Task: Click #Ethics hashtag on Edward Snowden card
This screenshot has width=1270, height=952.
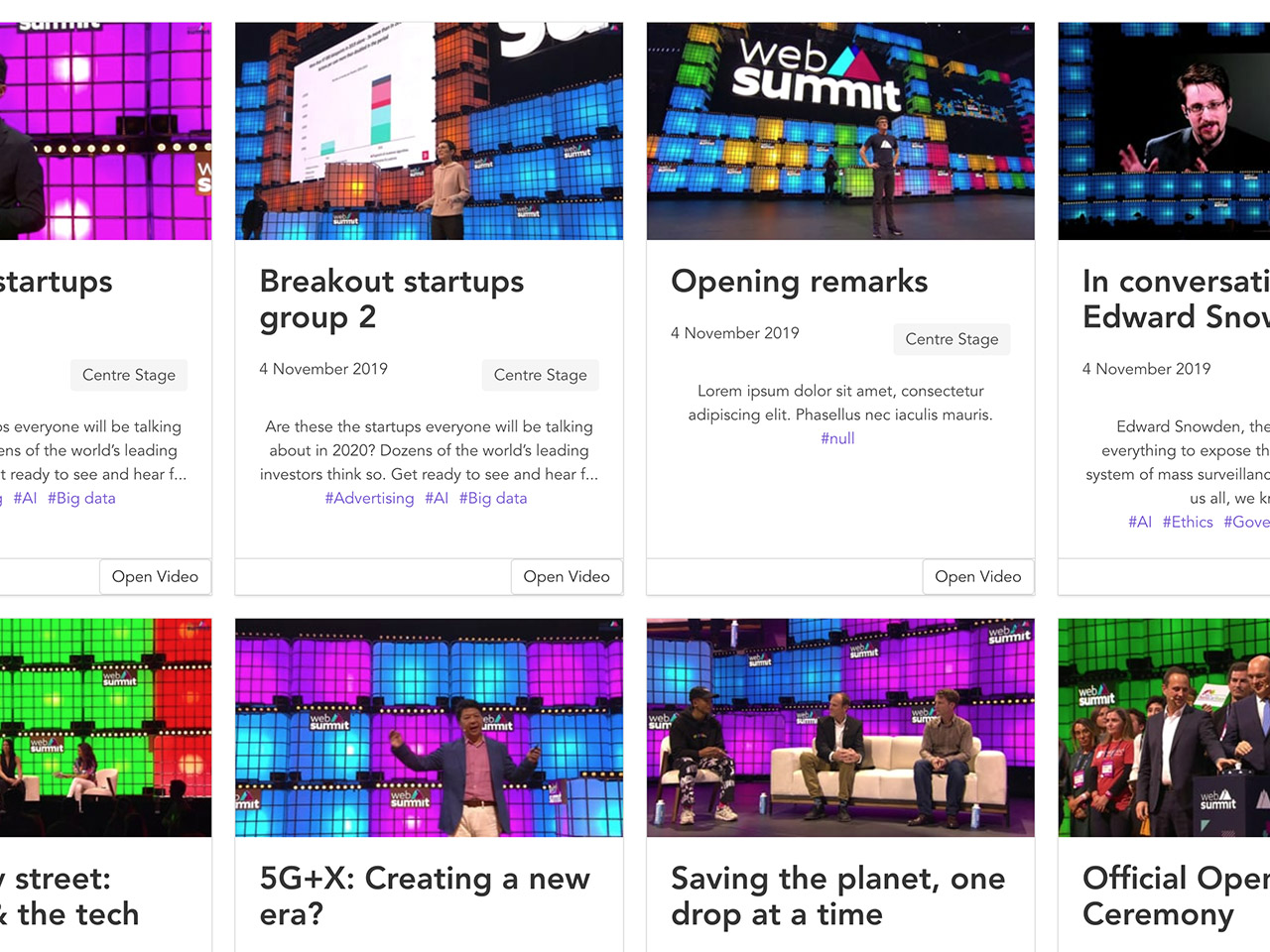Action: pos(1188,522)
